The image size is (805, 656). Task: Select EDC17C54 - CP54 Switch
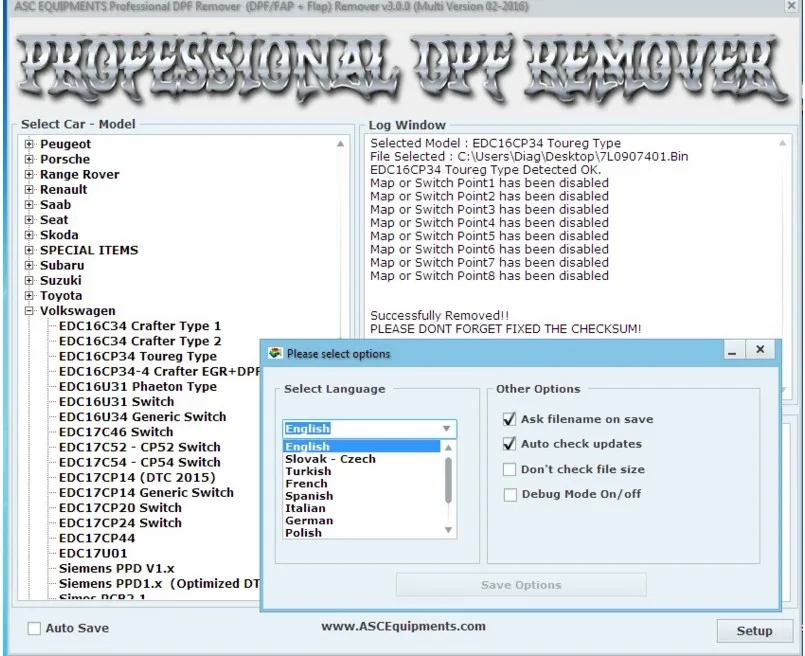(x=140, y=462)
